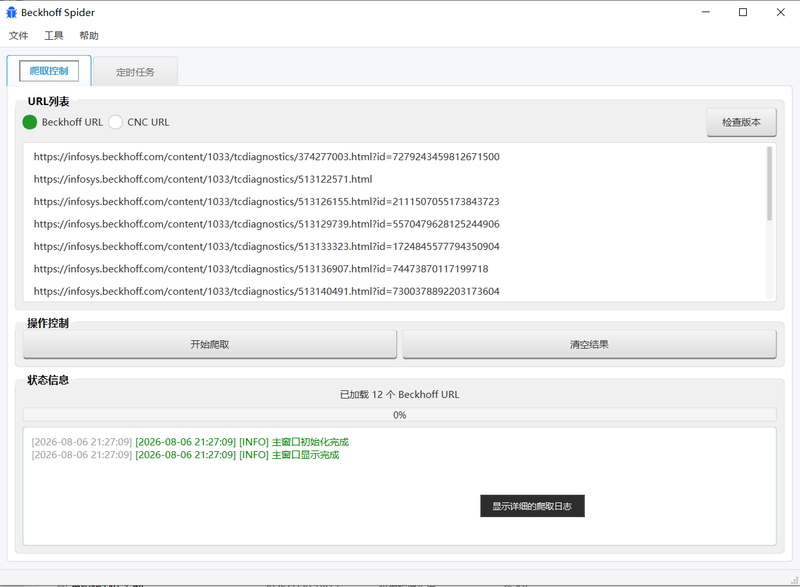Screen dimensions: 800x587
Task: Click the 显示详细的爬取日志 tooltip
Action: point(532,506)
